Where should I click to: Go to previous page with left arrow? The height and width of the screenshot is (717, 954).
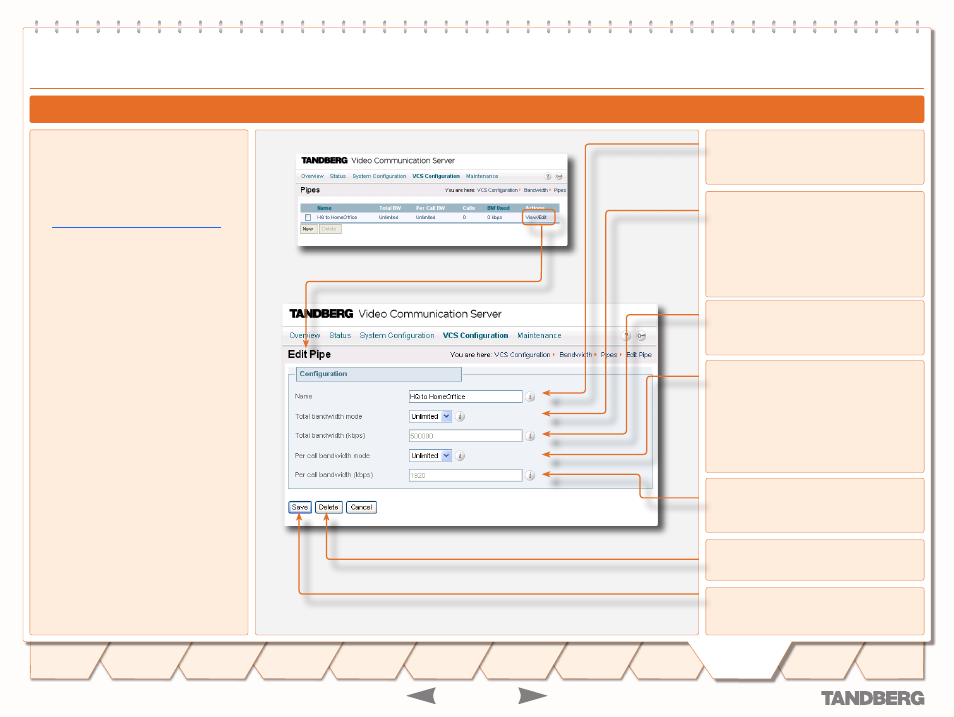click(x=421, y=696)
